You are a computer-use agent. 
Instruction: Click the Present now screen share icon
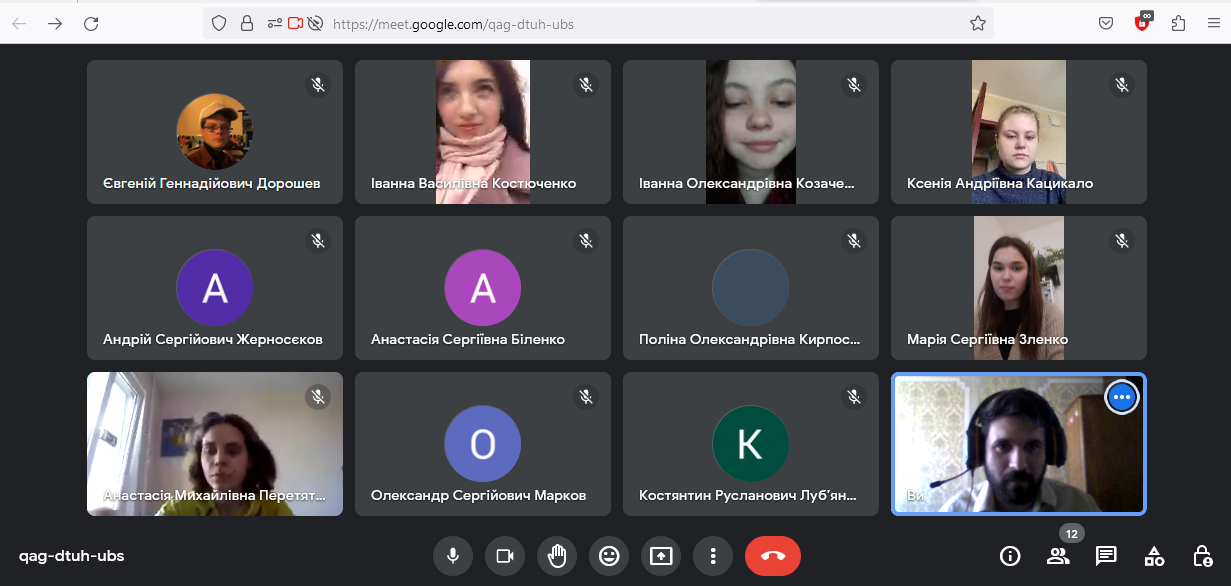tap(661, 556)
